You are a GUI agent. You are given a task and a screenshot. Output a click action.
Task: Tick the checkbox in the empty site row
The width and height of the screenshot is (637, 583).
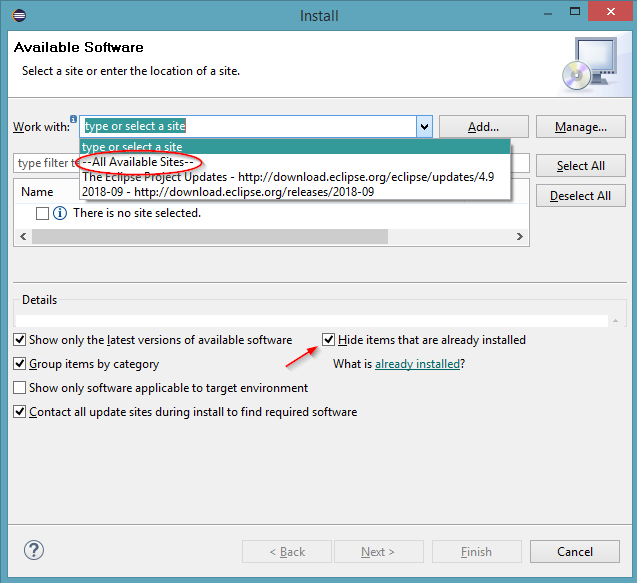coord(42,213)
